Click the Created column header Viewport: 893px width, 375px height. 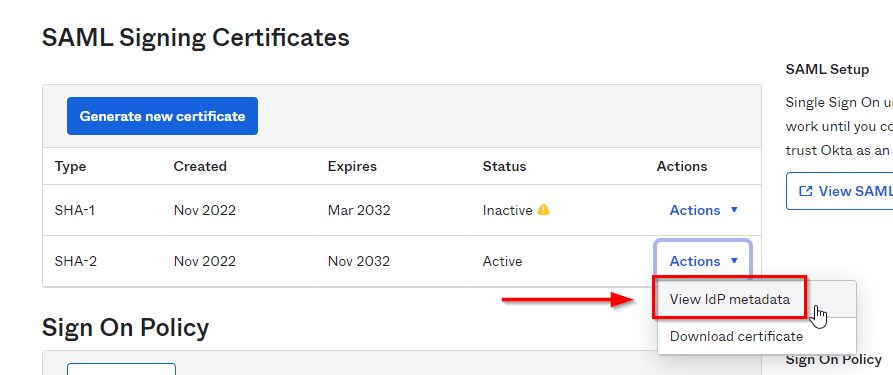click(200, 166)
